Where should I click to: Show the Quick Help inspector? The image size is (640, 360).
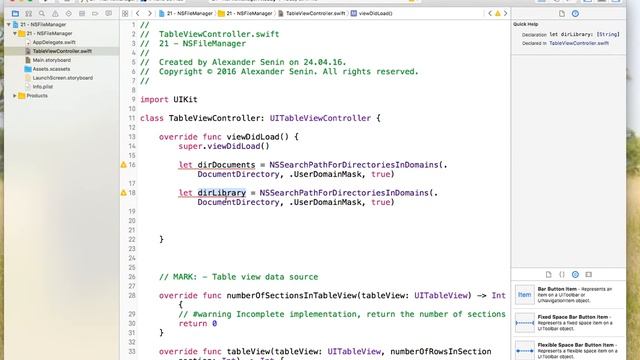click(575, 13)
